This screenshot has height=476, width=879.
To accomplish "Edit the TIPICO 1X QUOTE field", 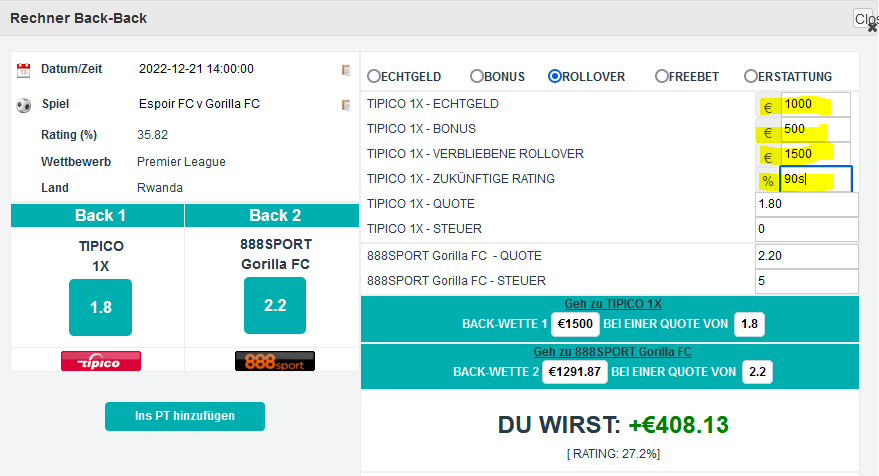I will click(x=807, y=204).
